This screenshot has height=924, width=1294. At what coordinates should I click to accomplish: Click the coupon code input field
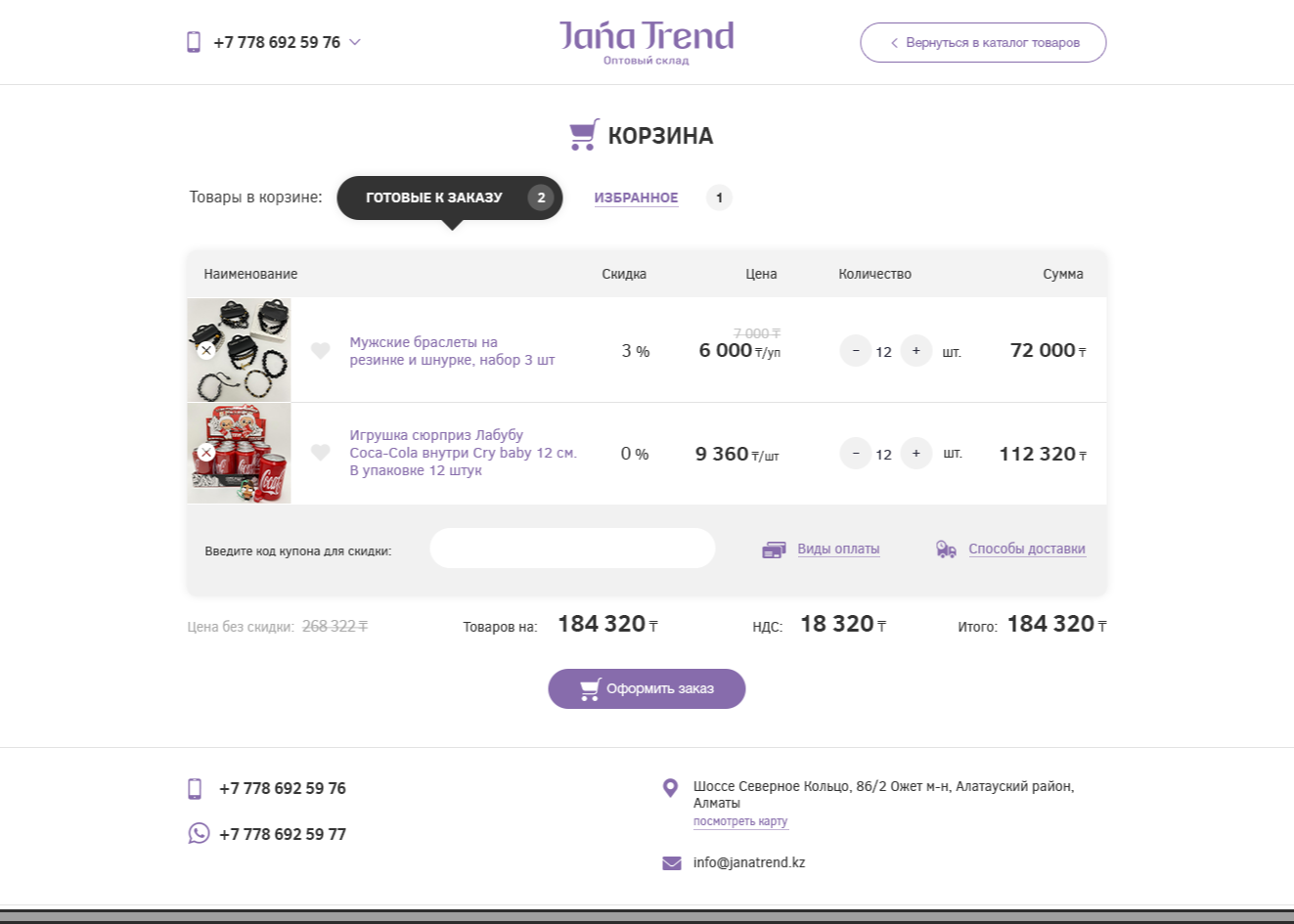coord(572,548)
